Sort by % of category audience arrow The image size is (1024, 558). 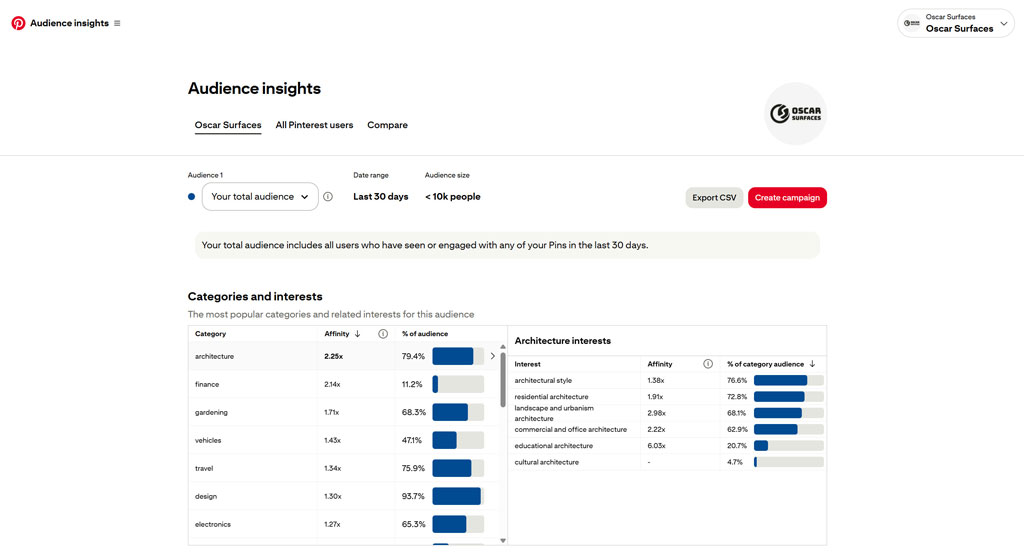coord(812,364)
